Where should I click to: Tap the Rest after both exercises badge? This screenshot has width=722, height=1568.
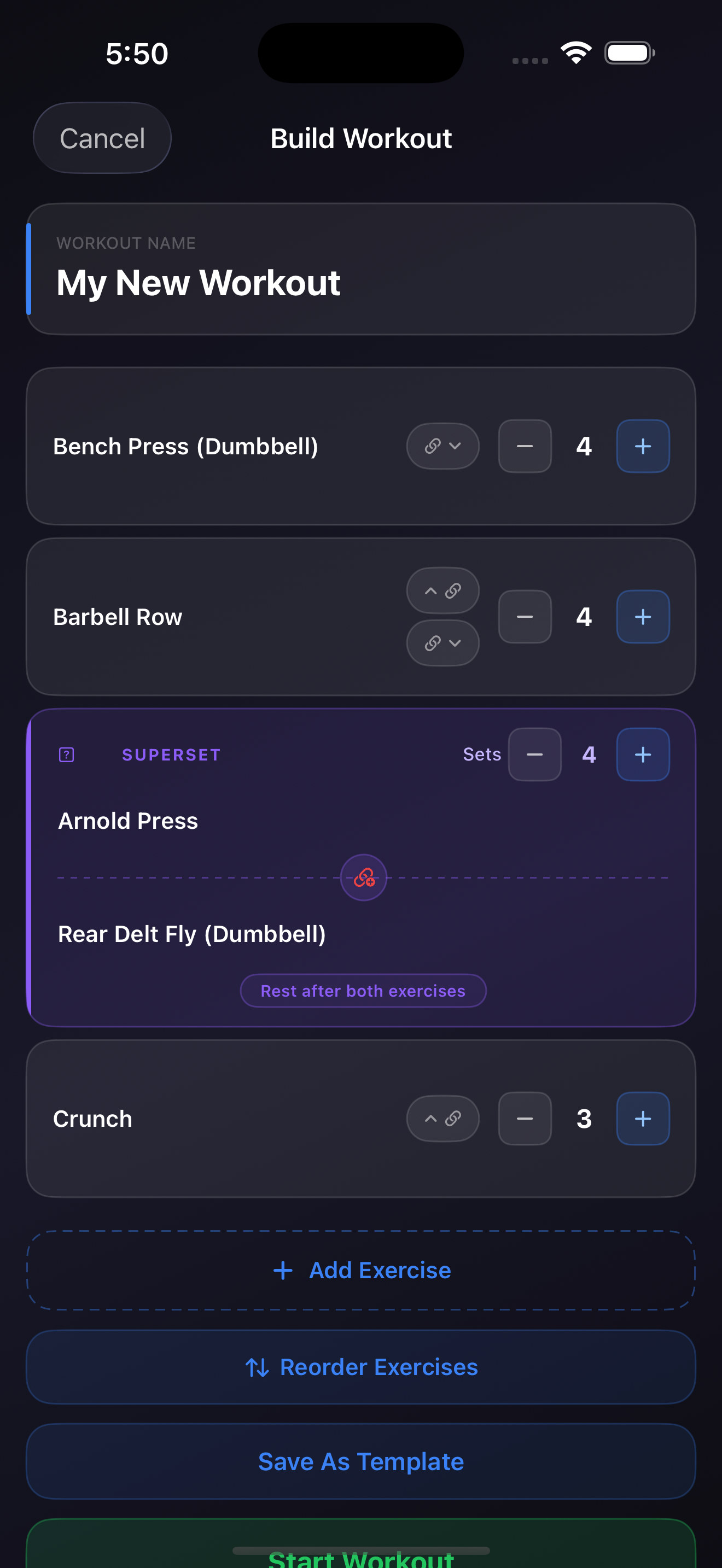tap(363, 990)
